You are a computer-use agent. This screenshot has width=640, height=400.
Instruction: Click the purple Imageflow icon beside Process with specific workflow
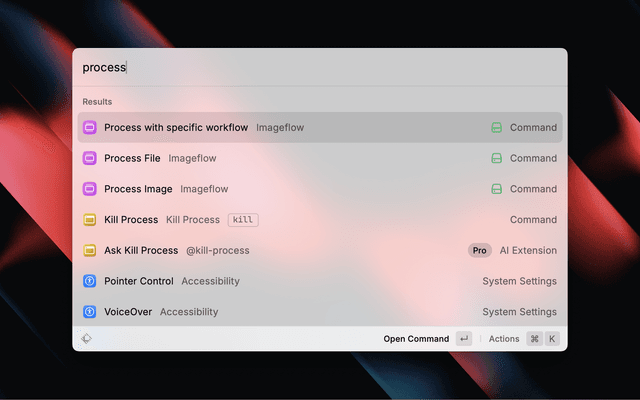(89, 128)
